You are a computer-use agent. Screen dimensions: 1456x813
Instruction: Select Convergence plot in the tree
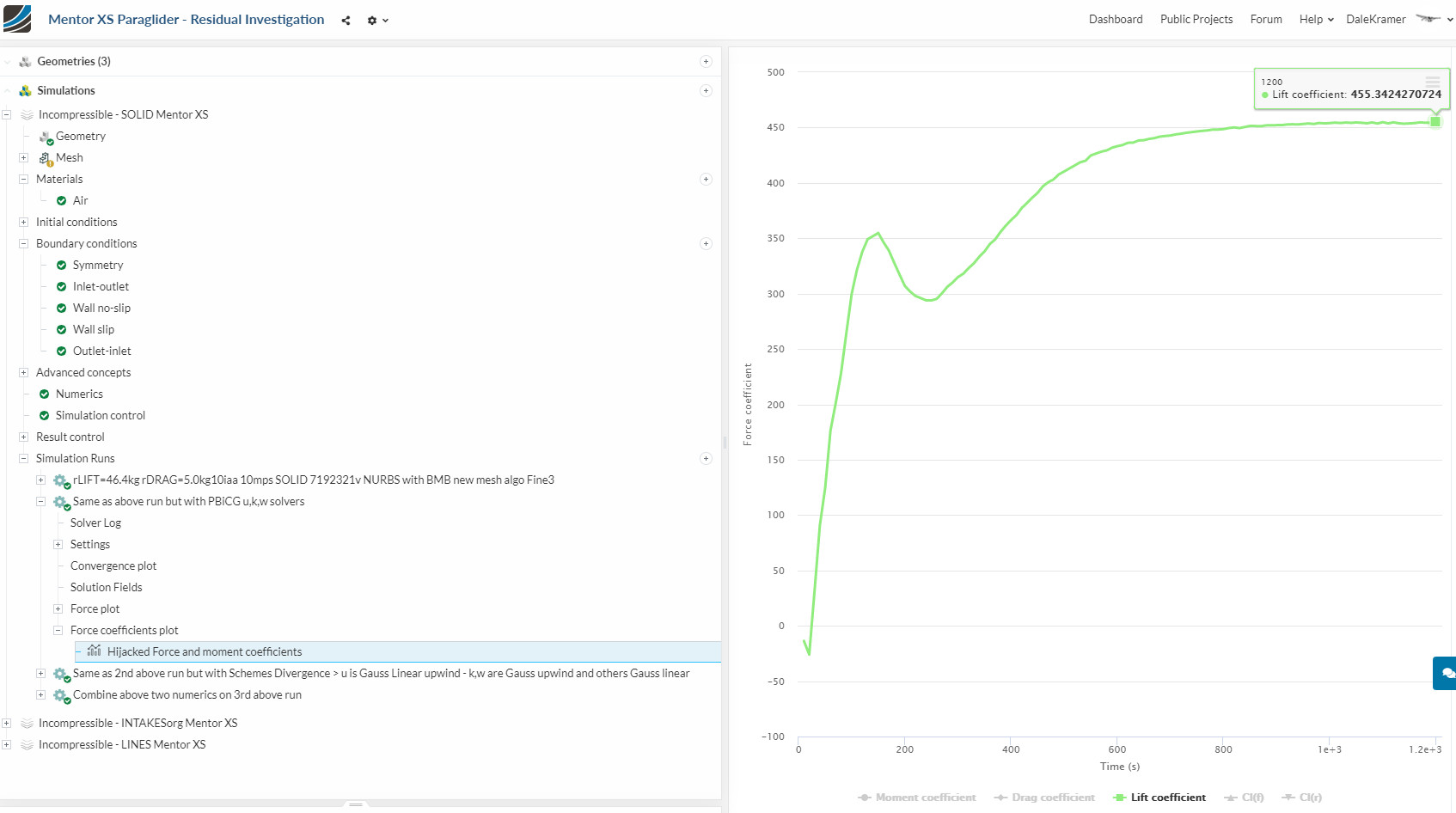point(113,566)
